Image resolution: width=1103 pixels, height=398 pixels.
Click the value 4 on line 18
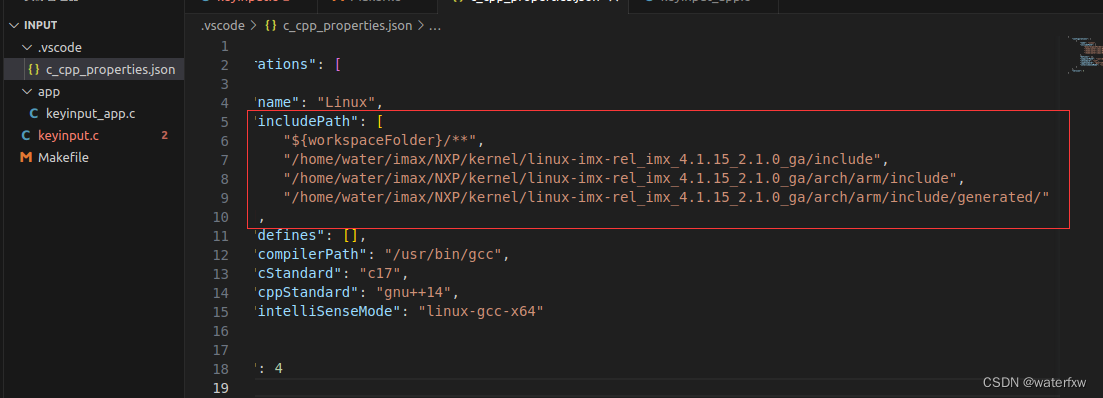278,368
